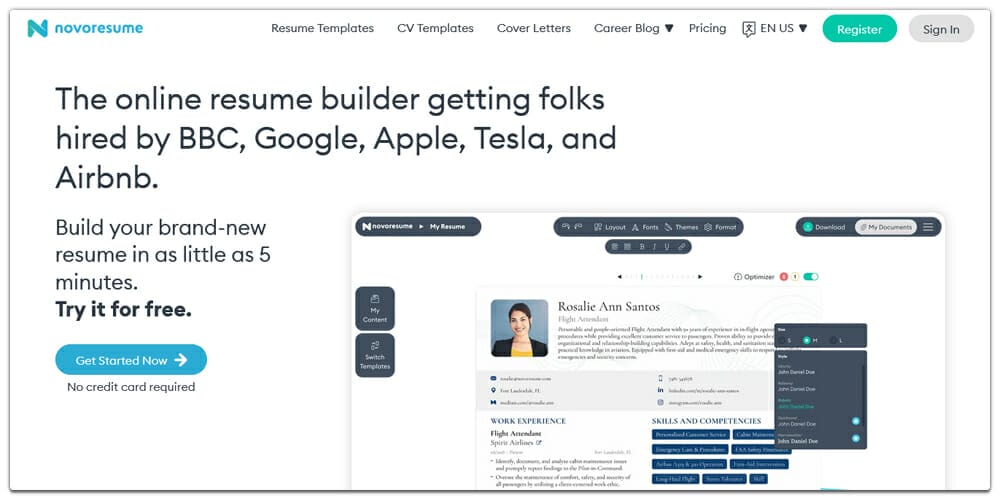This screenshot has height=500, width=1000.
Task: Click Get Started Now button
Action: tap(131, 360)
